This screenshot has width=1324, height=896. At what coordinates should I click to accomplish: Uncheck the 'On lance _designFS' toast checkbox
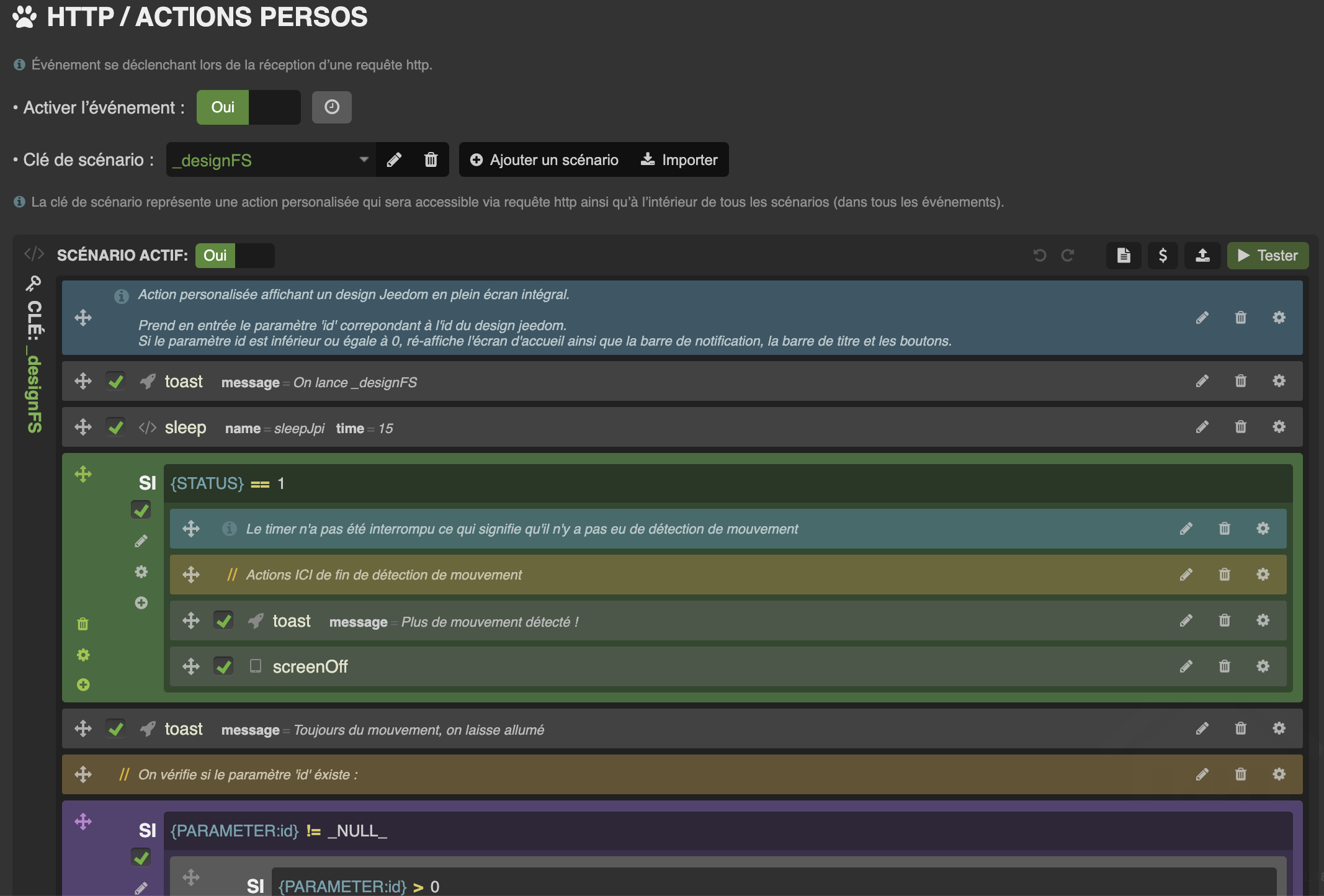pyautogui.click(x=116, y=381)
